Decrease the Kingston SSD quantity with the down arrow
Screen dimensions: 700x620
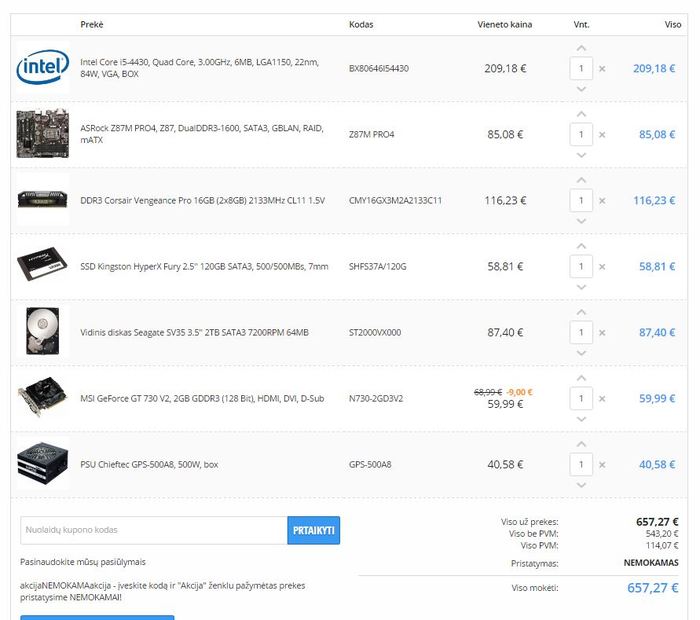point(581,287)
